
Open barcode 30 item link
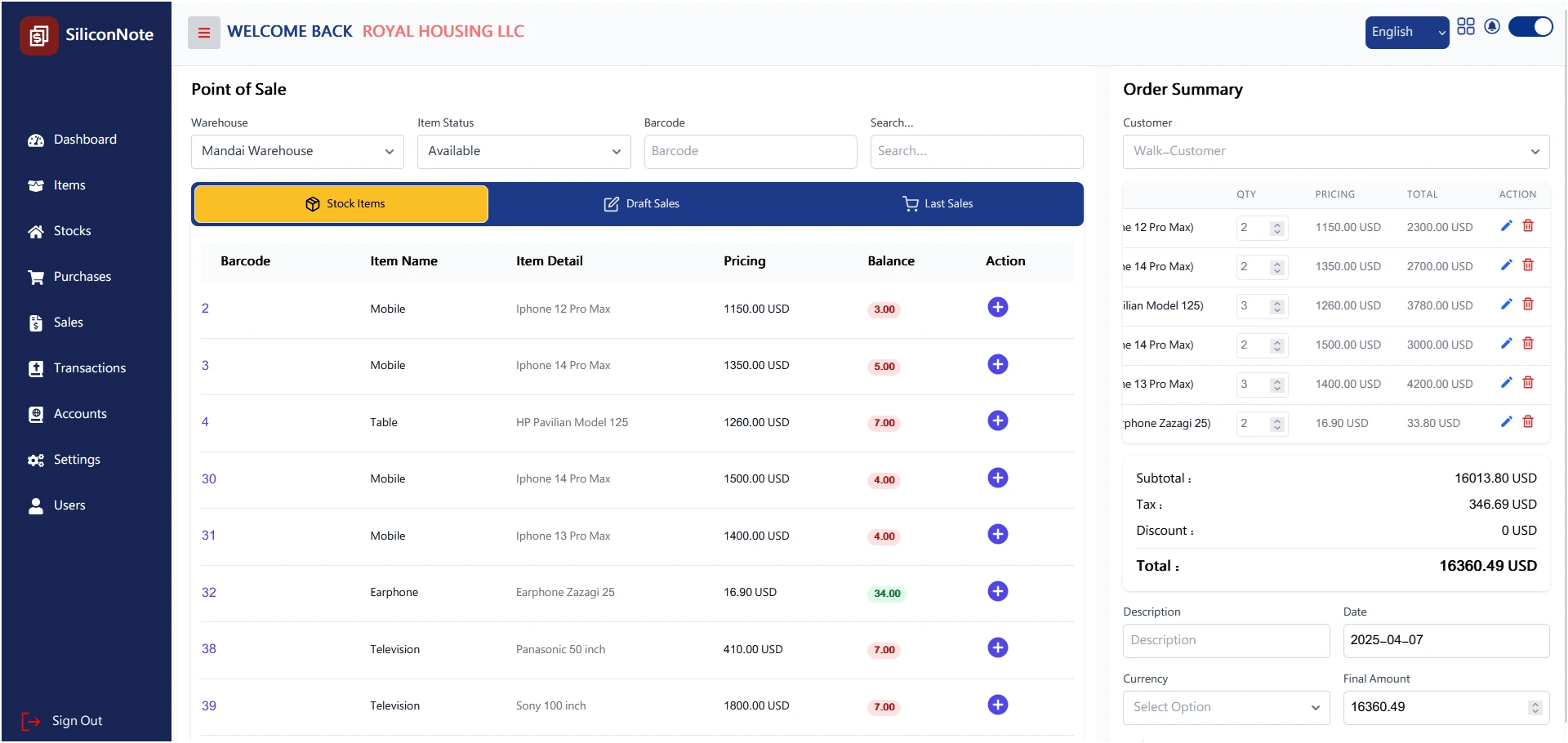click(209, 479)
